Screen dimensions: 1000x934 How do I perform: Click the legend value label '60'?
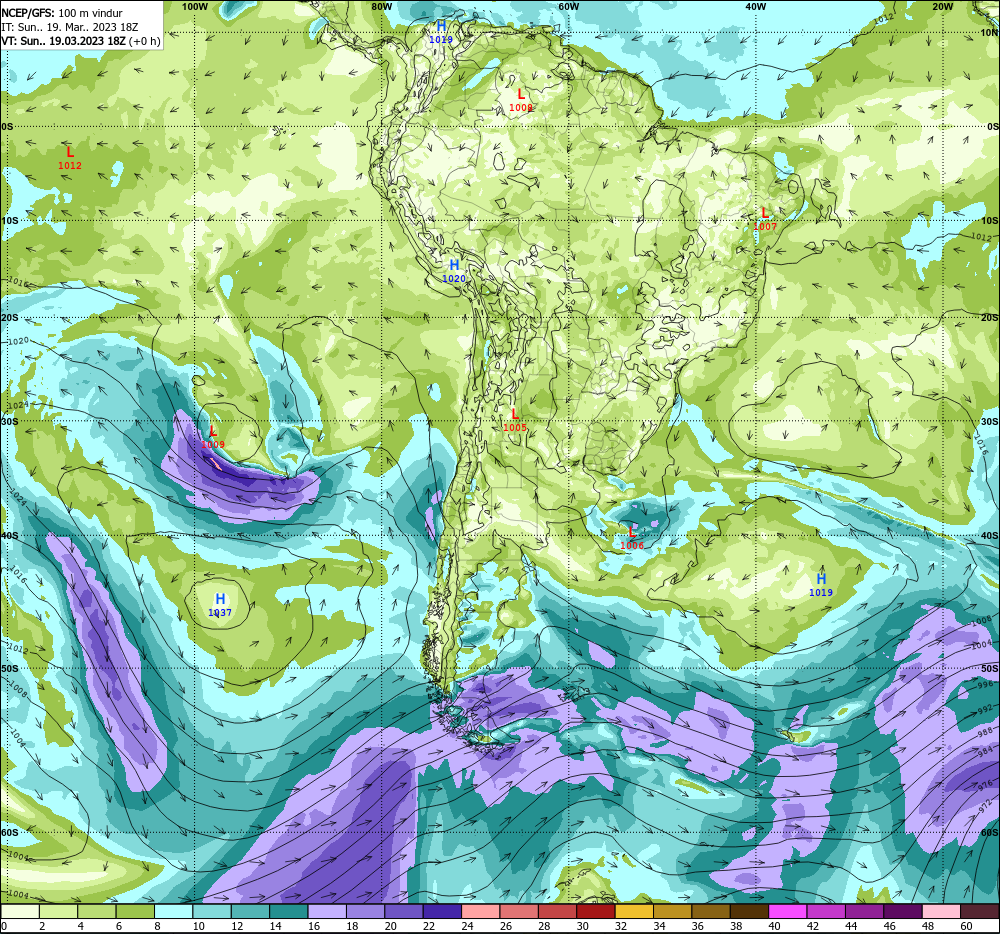coord(966,926)
